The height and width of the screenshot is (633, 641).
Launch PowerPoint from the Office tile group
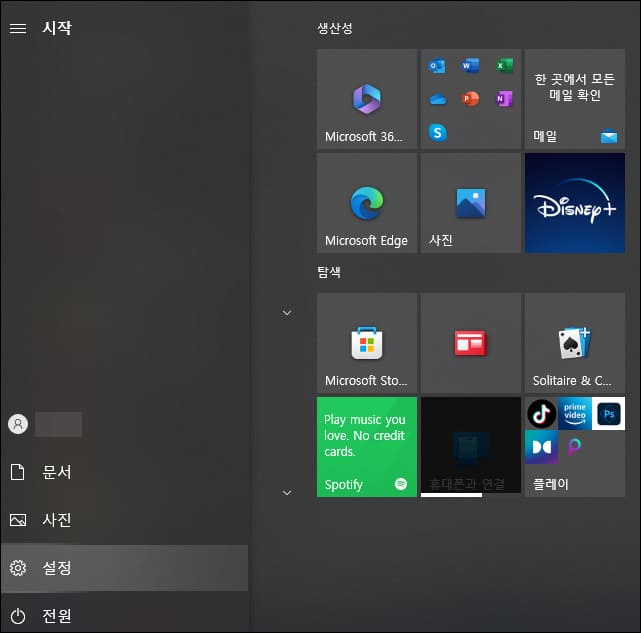pos(470,99)
